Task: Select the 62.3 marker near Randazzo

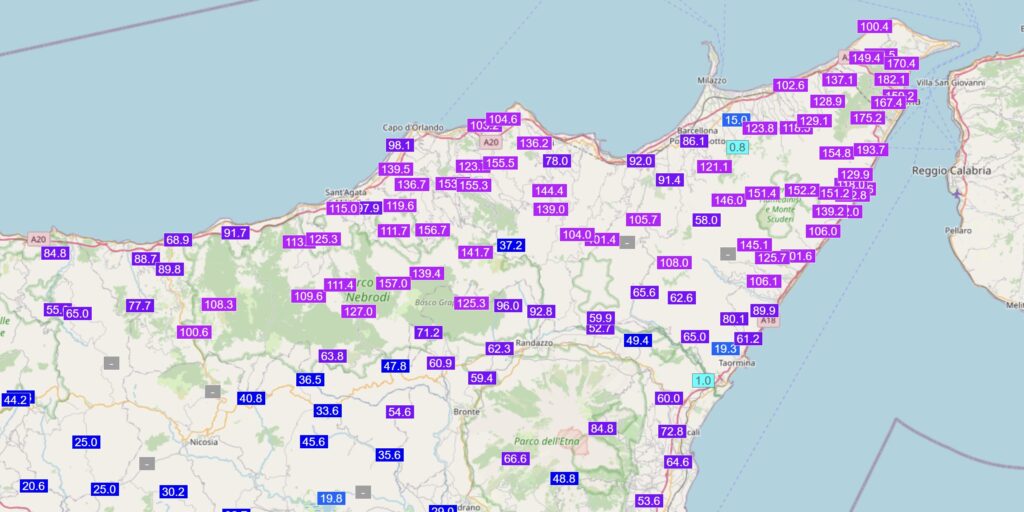Action: coord(500,349)
